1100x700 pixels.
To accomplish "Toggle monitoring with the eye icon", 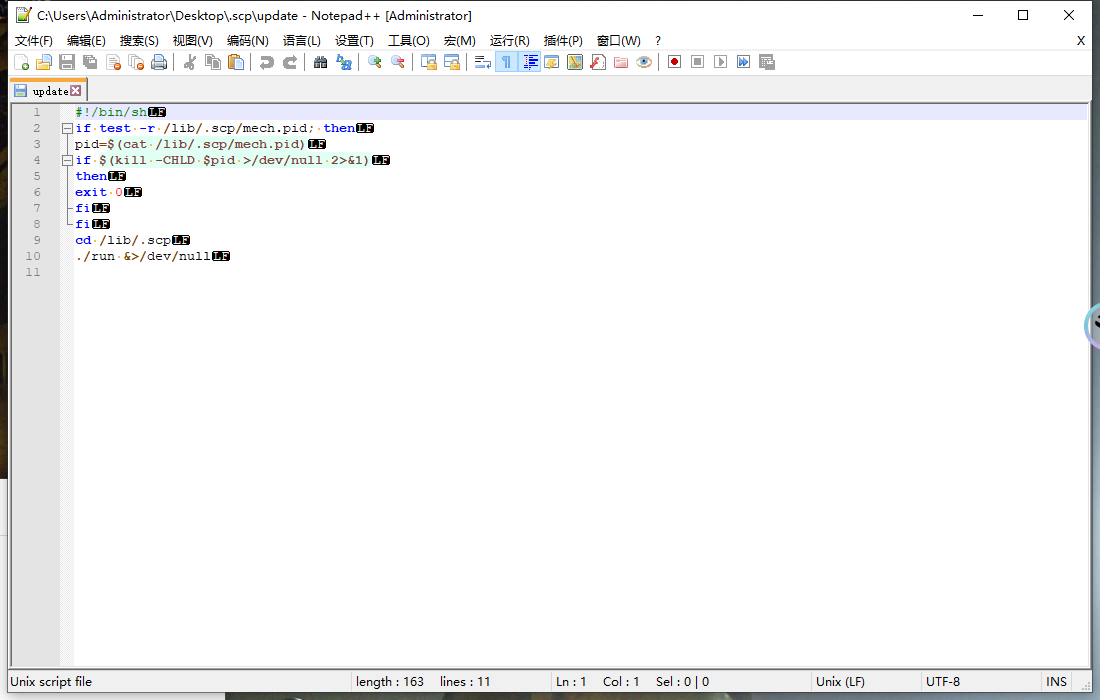I will [x=644, y=62].
